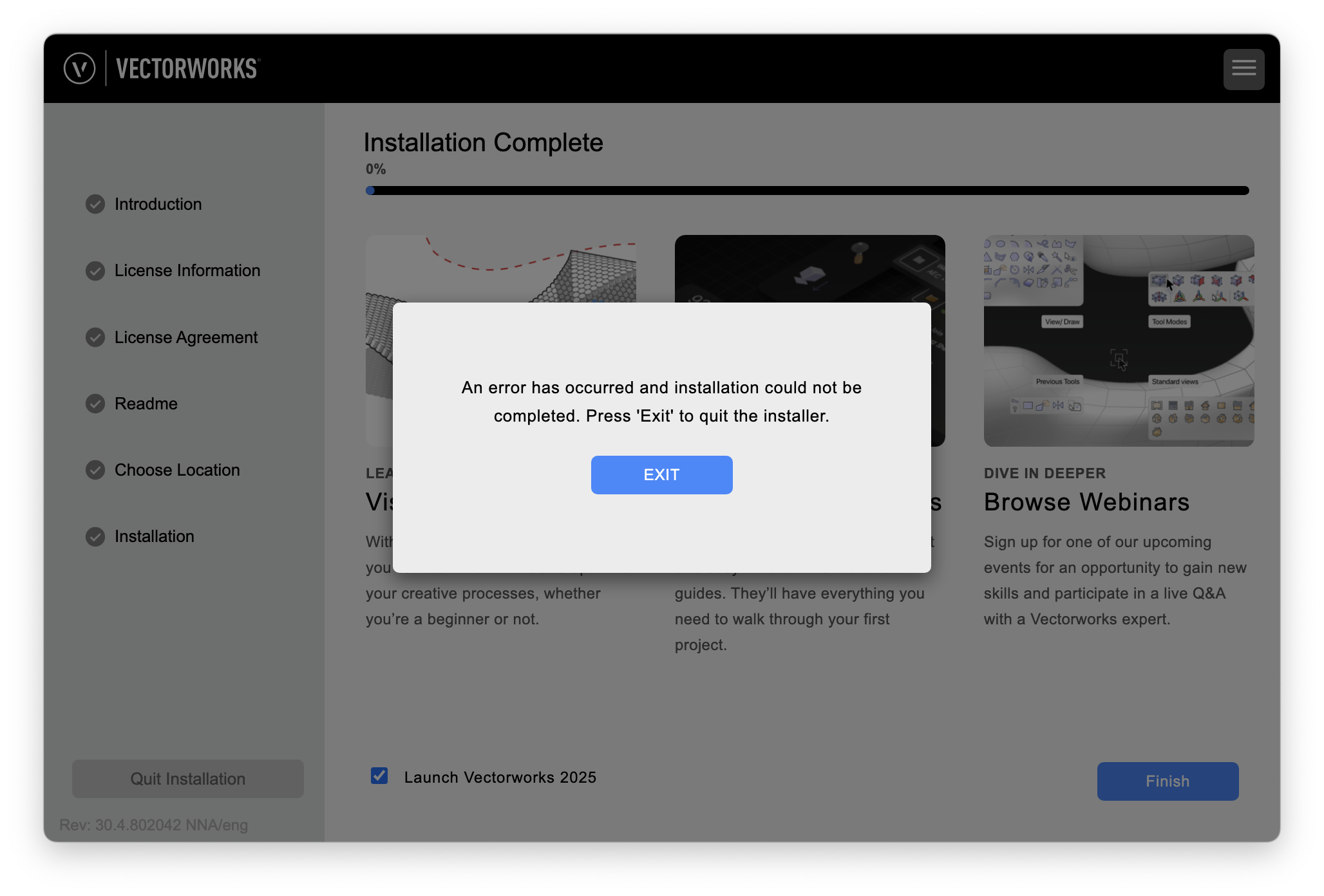Click the Browse Webinars heading

click(1086, 502)
